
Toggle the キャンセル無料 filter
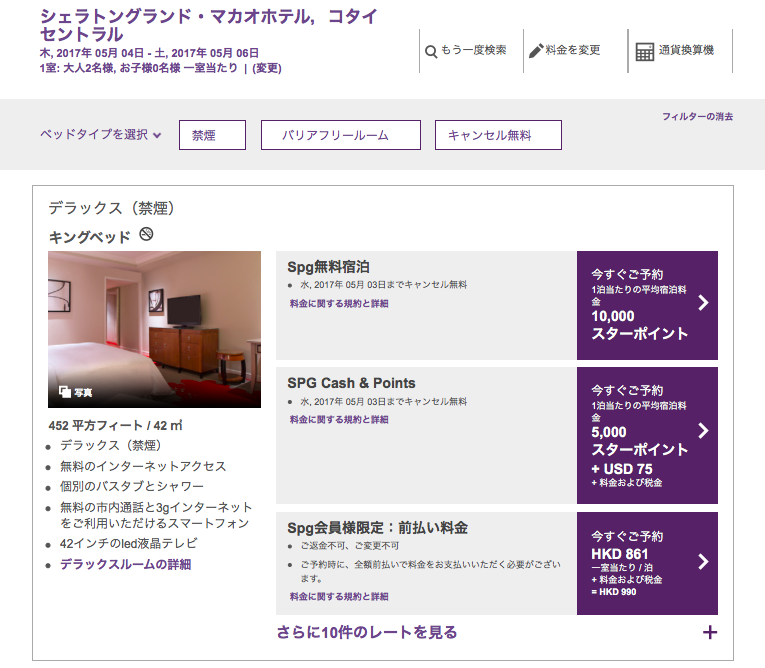tap(498, 135)
